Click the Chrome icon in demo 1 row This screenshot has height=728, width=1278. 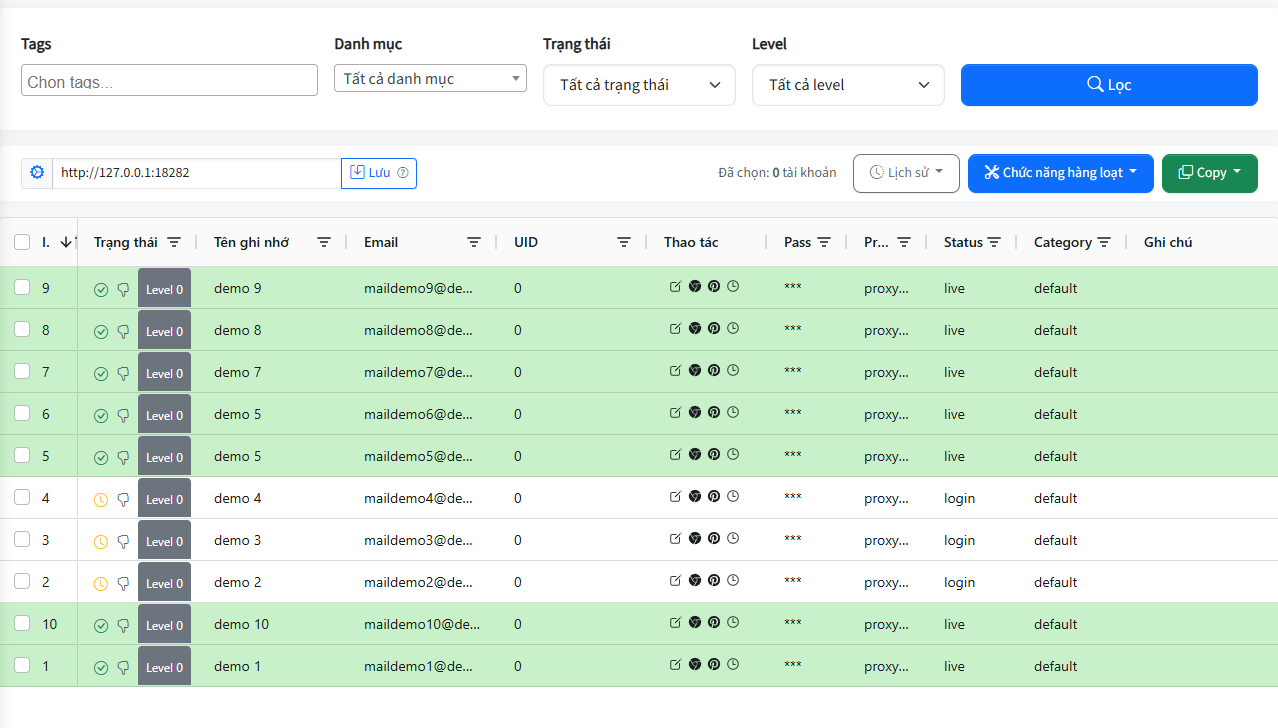(694, 664)
